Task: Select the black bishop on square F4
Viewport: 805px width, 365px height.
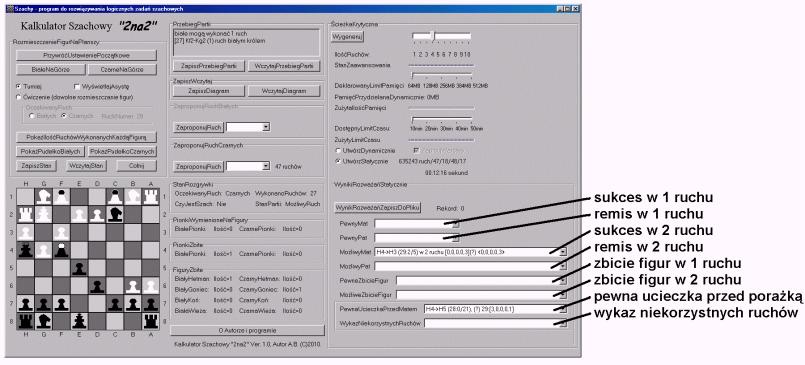Action: point(61,251)
